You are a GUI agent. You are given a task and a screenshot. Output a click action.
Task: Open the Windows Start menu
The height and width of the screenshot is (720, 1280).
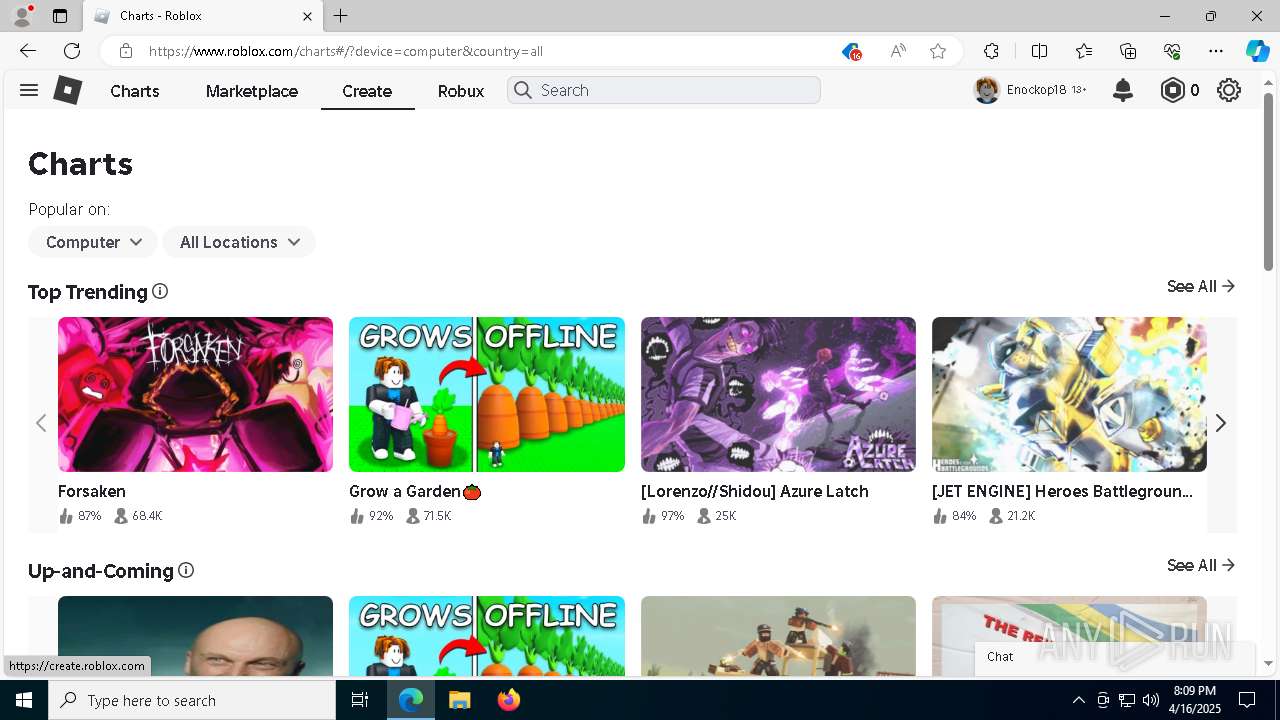tap(24, 700)
